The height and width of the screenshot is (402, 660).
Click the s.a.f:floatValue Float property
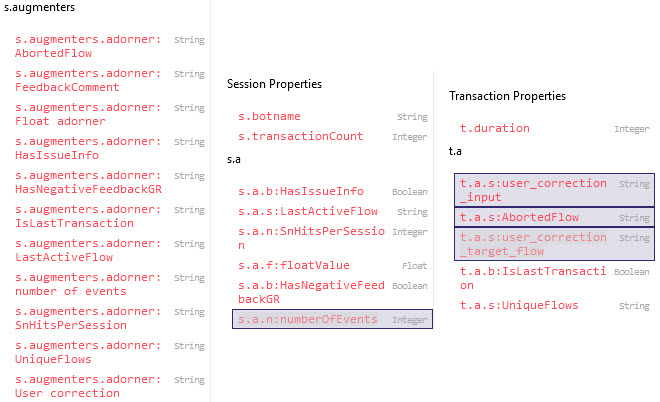tap(294, 265)
